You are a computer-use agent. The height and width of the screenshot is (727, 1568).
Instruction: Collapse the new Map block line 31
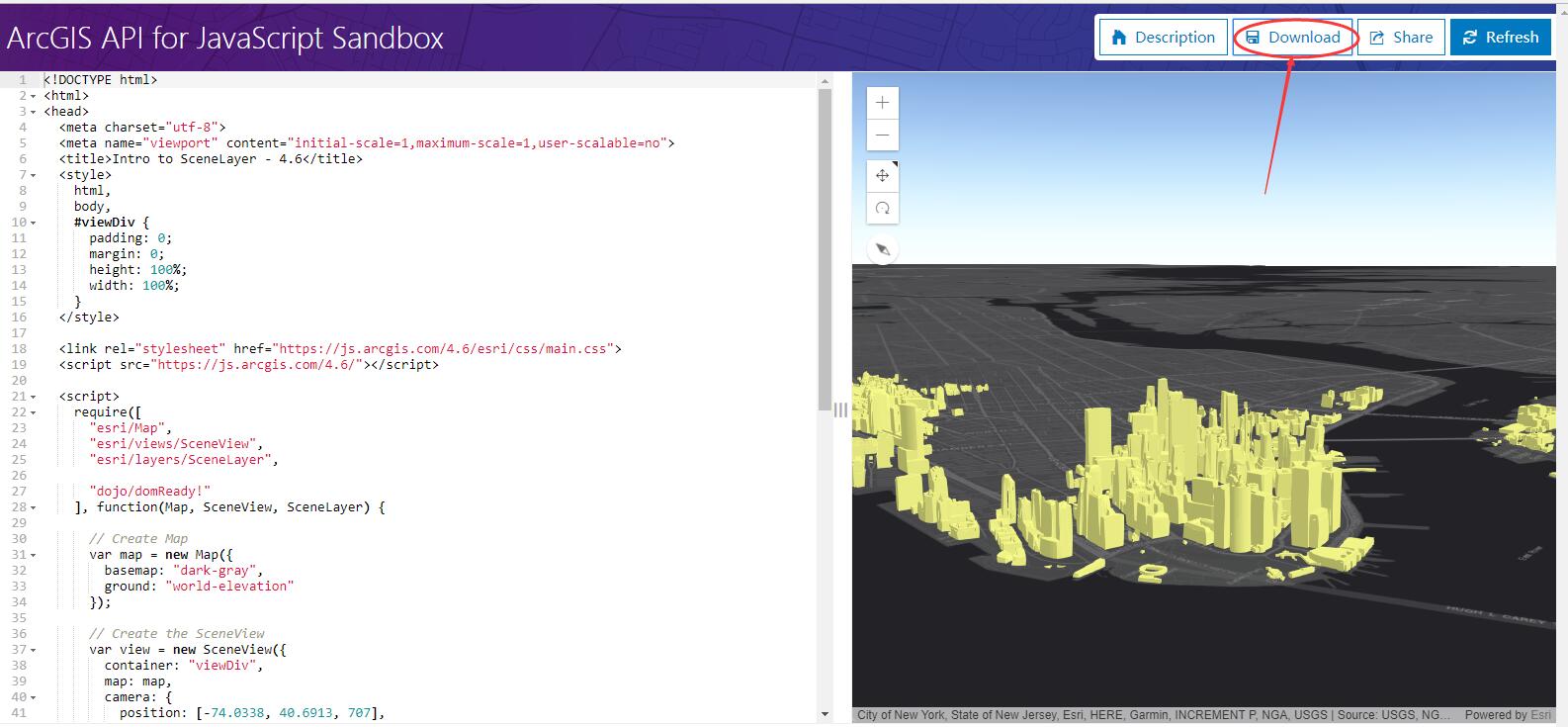(x=33, y=555)
